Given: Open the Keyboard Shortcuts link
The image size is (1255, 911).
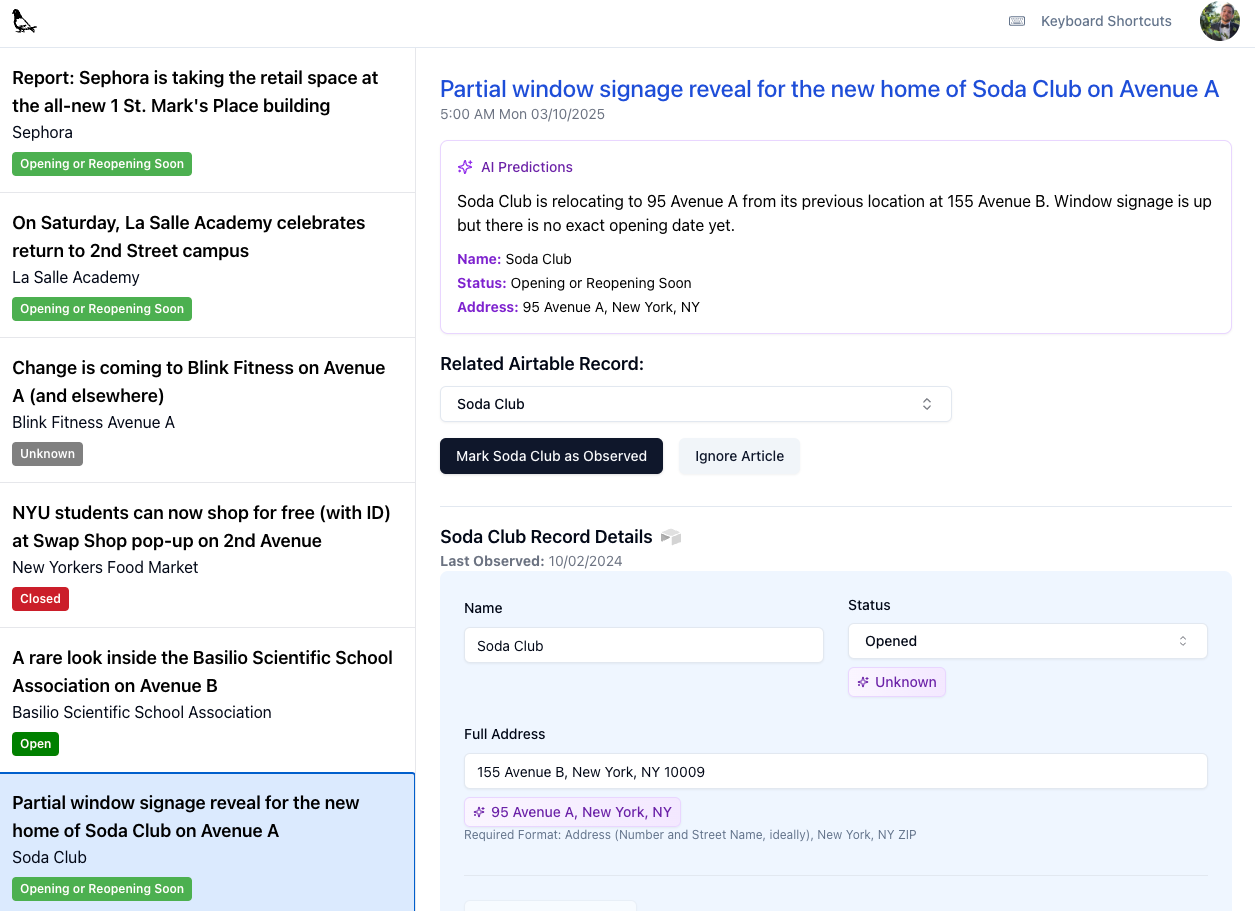Looking at the screenshot, I should click(1106, 21).
